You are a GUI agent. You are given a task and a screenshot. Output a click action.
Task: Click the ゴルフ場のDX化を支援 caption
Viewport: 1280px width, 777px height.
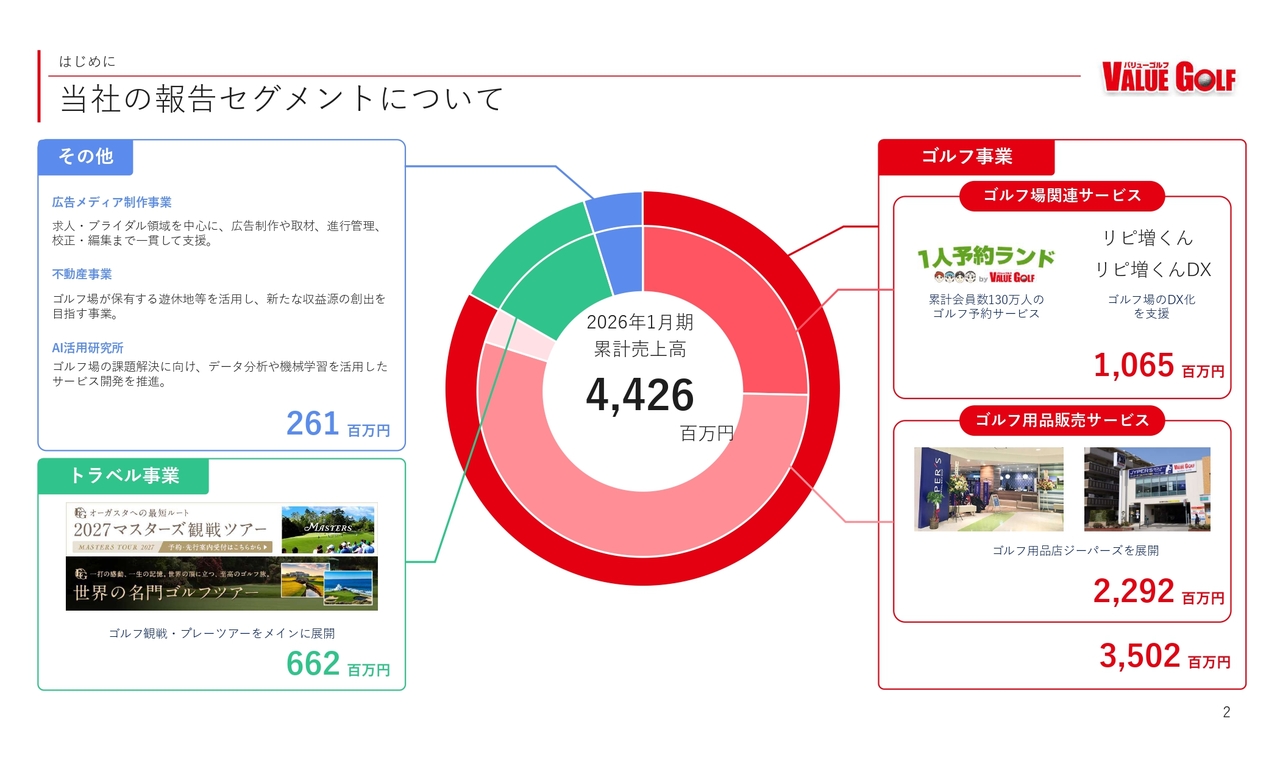tap(1151, 307)
